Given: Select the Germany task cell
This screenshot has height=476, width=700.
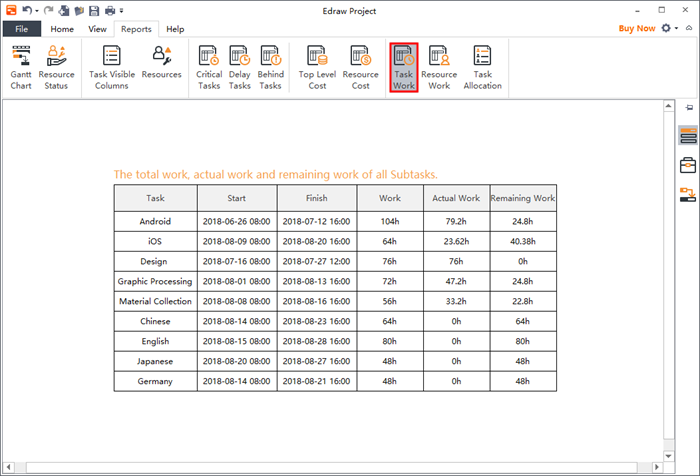Looking at the screenshot, I should [x=155, y=381].
